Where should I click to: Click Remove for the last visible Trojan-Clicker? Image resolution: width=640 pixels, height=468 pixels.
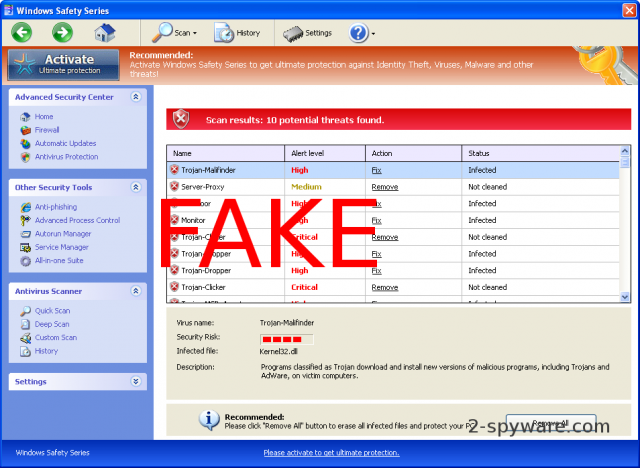pyautogui.click(x=384, y=287)
